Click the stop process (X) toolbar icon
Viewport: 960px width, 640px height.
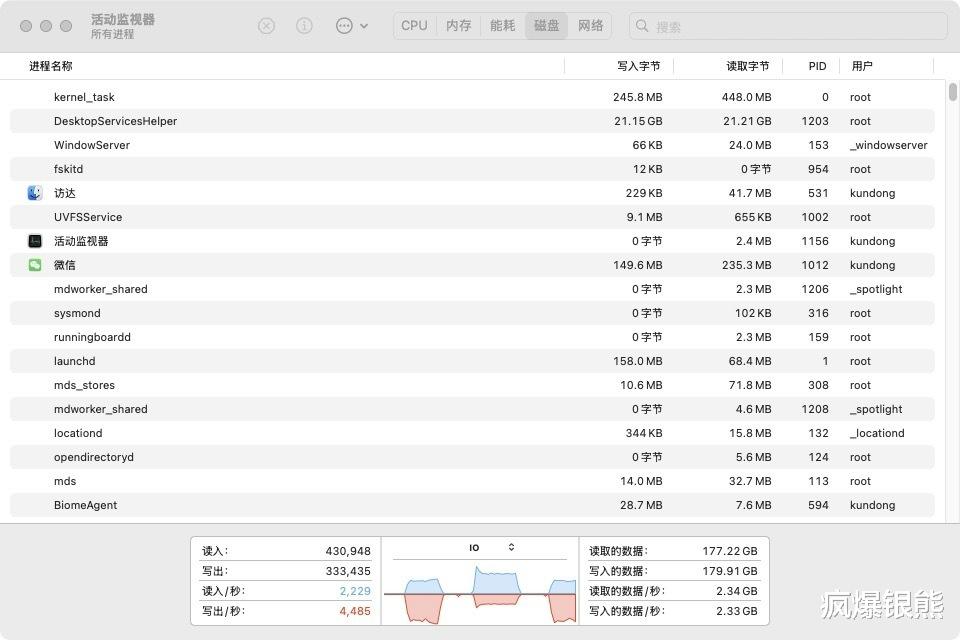266,26
